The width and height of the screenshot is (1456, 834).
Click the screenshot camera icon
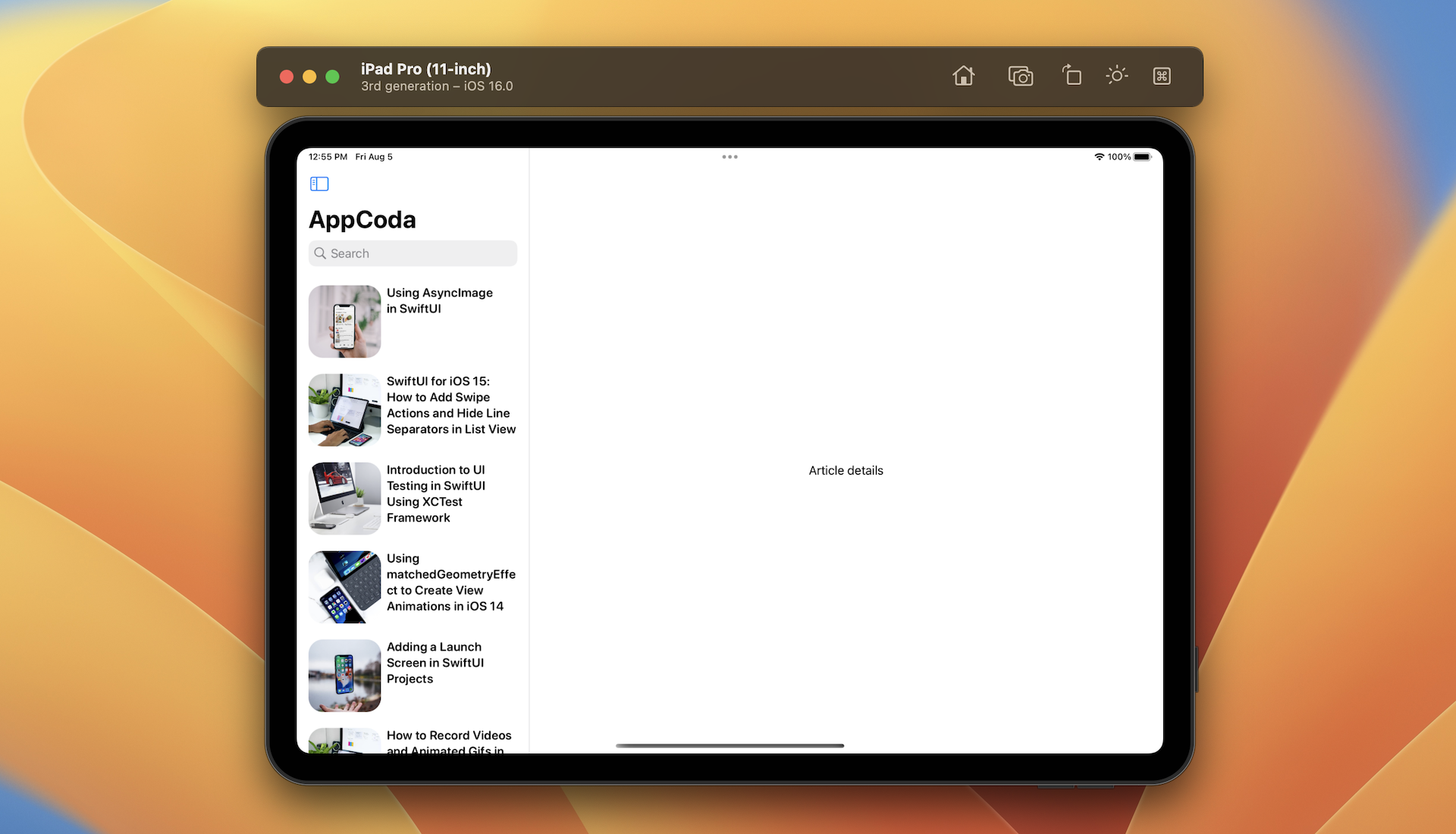click(1019, 76)
